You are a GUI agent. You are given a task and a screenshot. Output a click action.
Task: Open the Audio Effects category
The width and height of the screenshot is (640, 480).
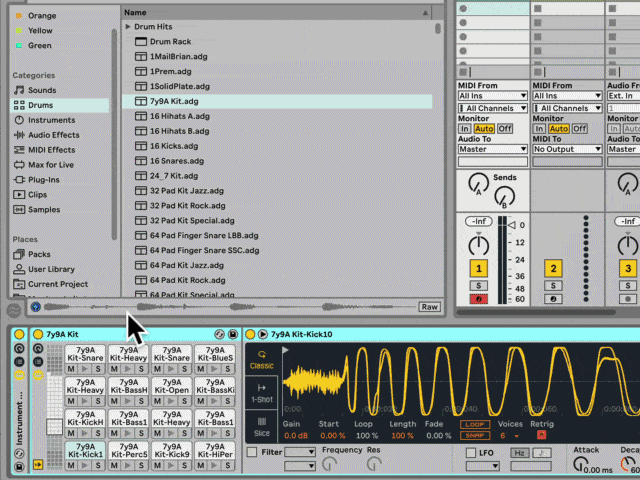(53, 135)
